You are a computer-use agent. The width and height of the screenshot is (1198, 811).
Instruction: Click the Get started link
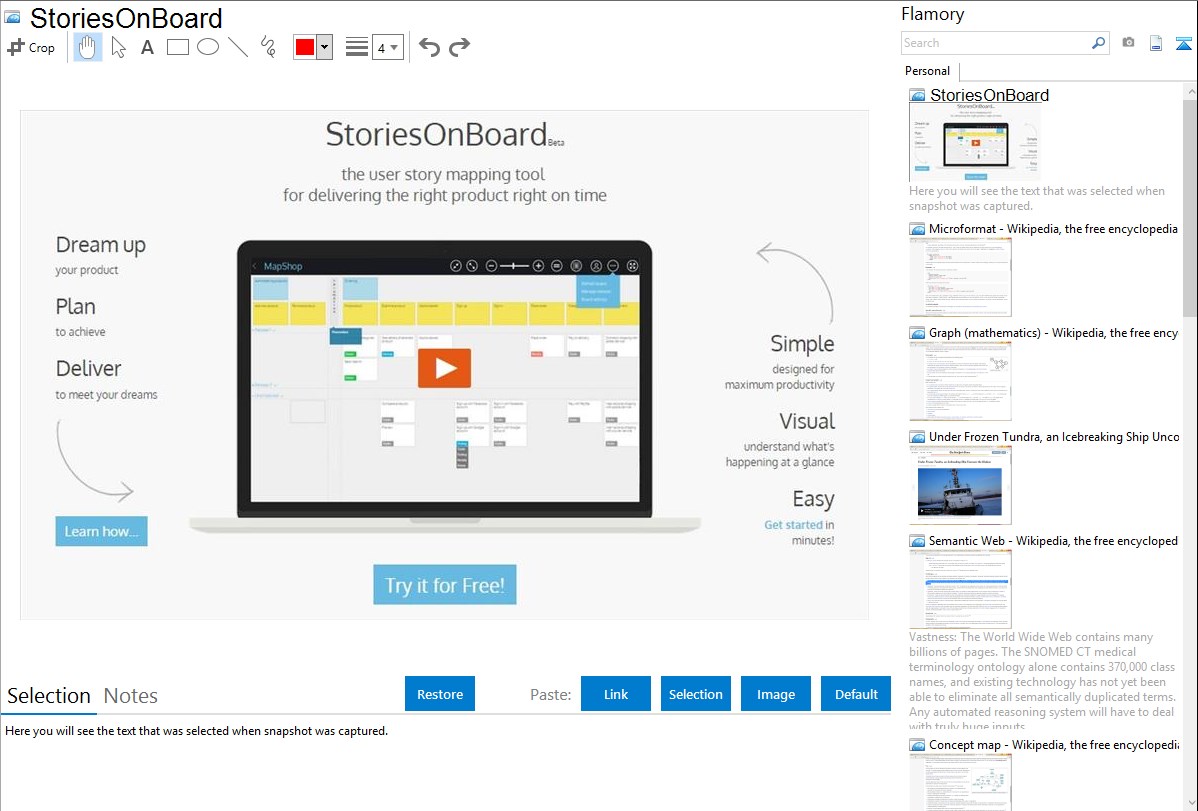click(x=793, y=524)
